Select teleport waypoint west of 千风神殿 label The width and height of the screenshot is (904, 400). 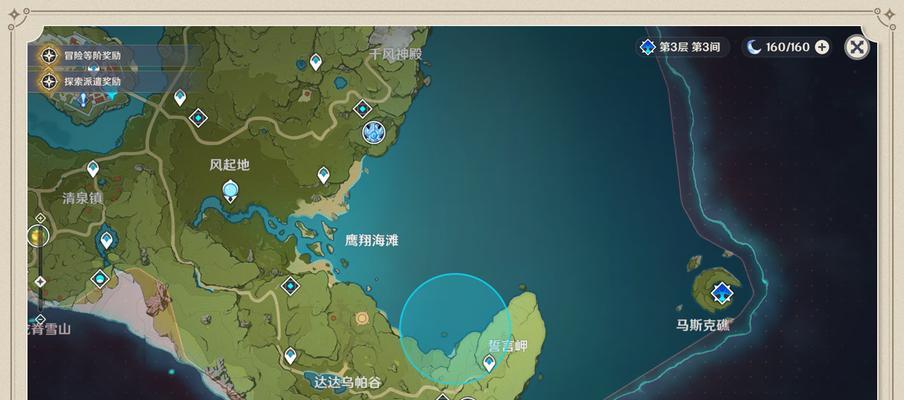[315, 62]
